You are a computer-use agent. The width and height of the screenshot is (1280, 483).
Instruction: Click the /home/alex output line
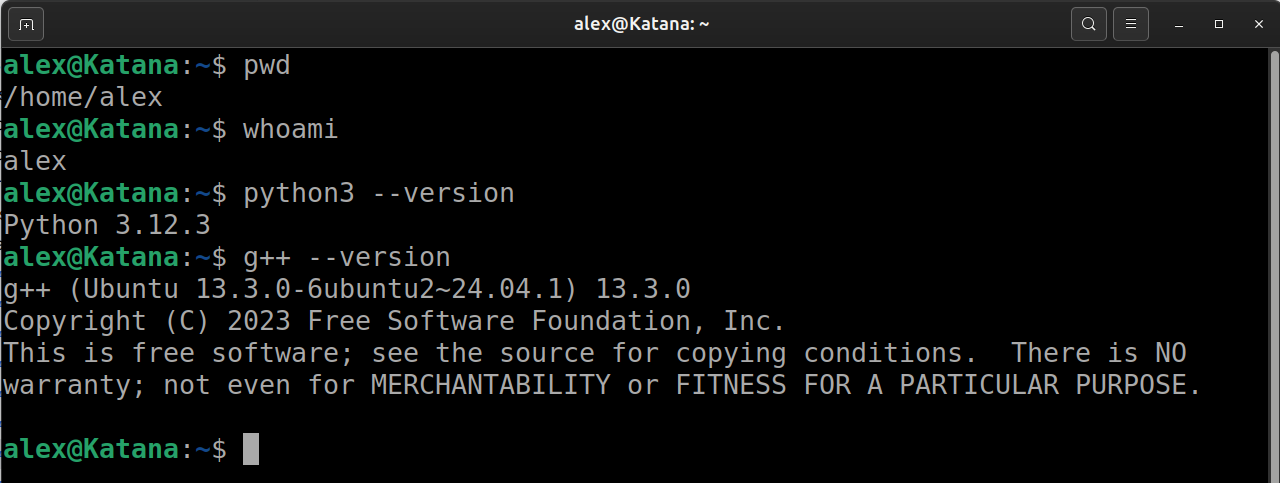point(83,98)
